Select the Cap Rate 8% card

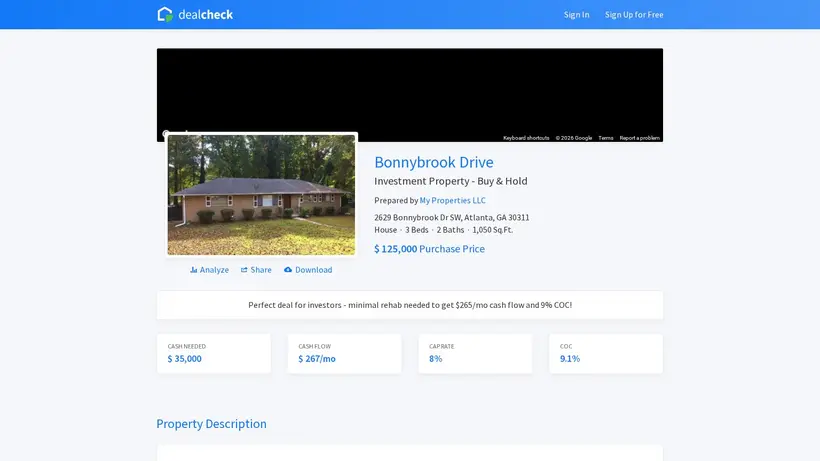click(475, 353)
